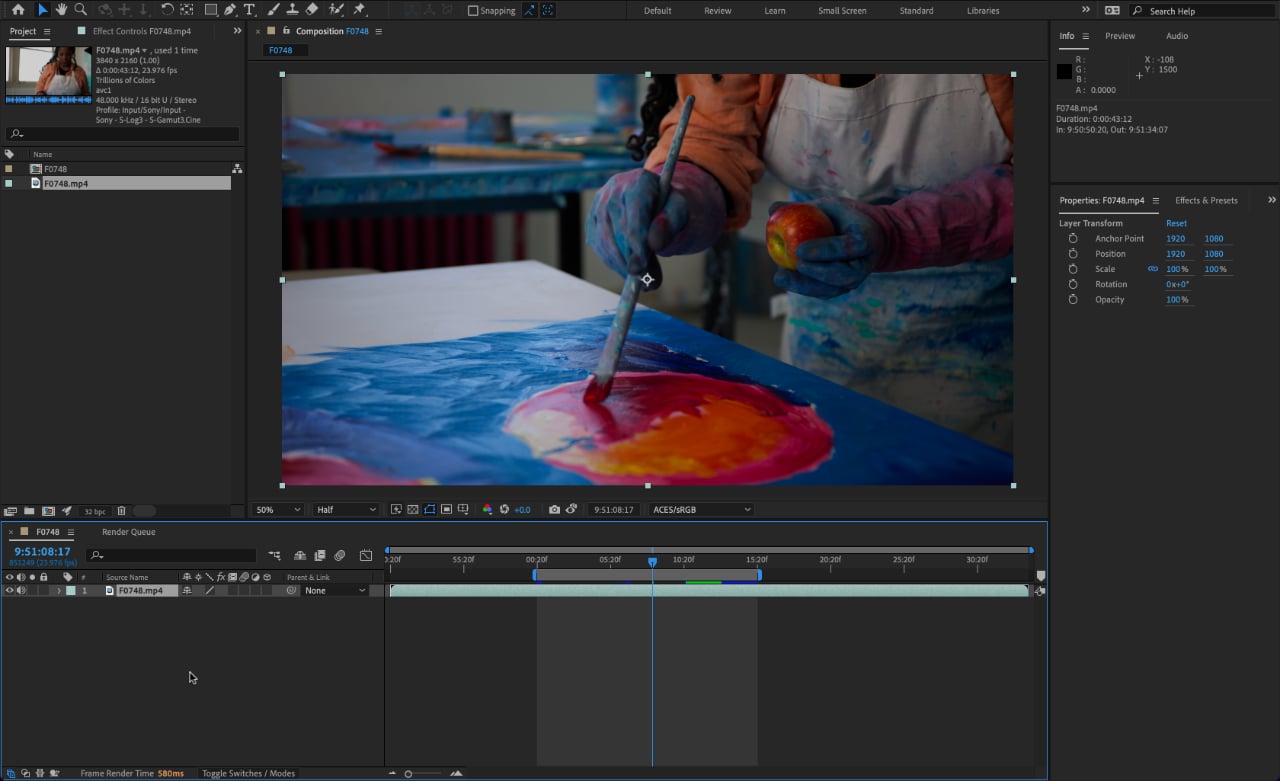This screenshot has height=781, width=1280.
Task: Switch to the Render Queue tab
Action: 128,532
